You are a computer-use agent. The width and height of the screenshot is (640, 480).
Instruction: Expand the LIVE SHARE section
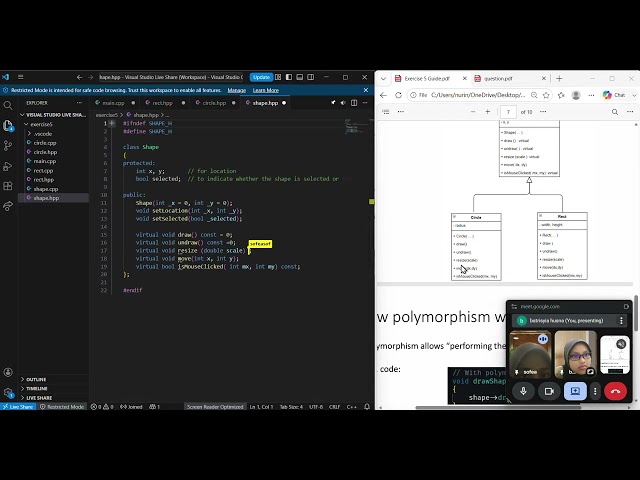[x=39, y=398]
